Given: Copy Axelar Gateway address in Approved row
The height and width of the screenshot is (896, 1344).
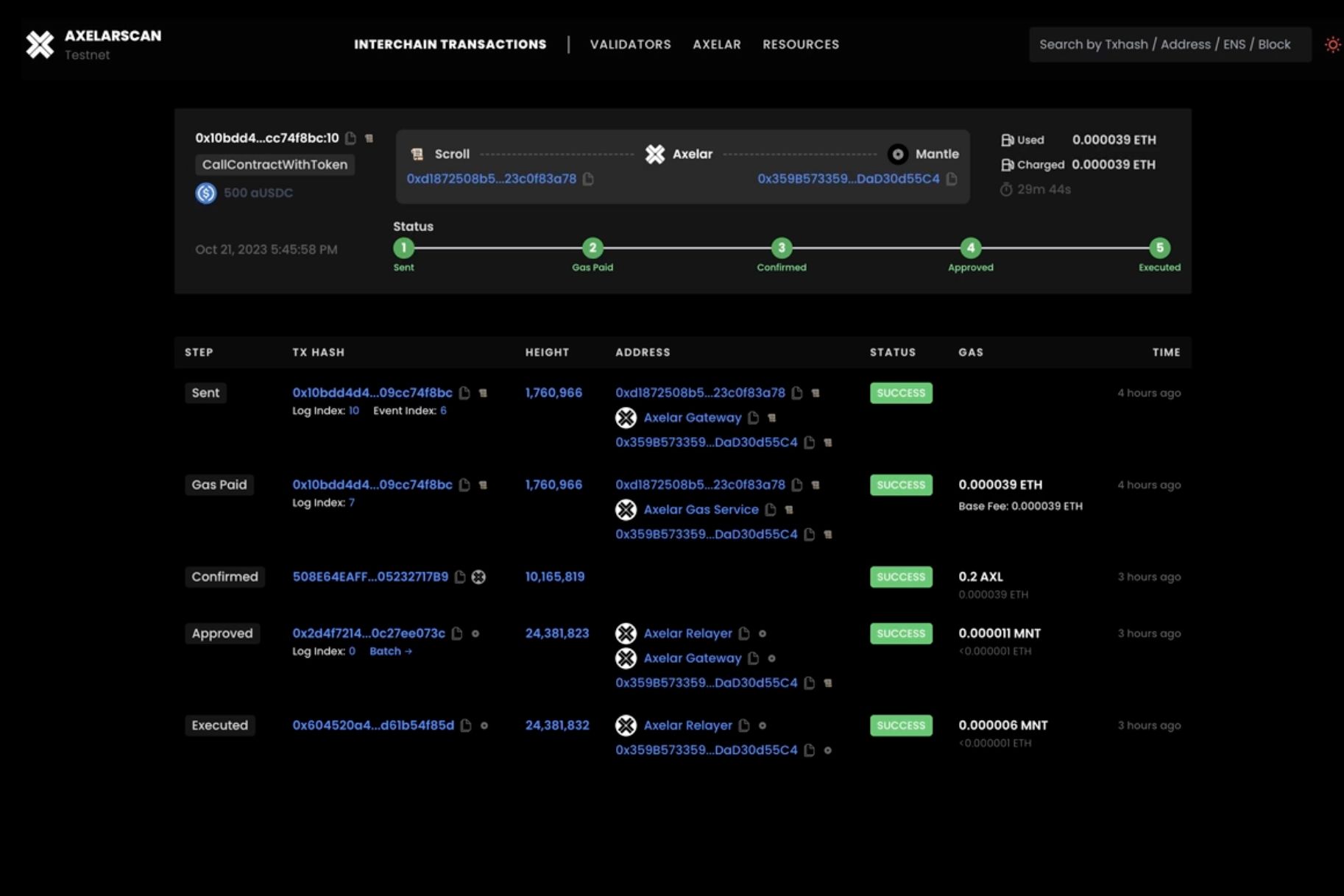Looking at the screenshot, I should 753,658.
